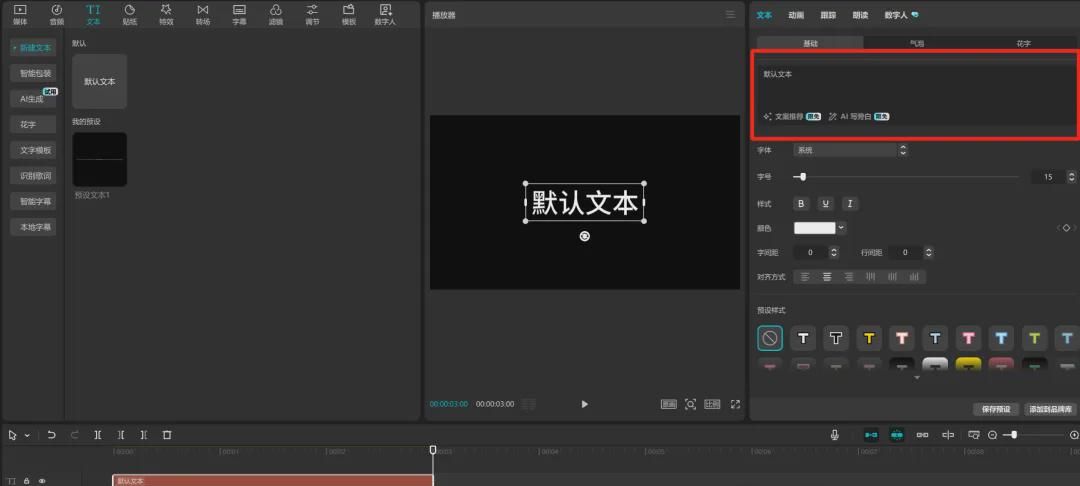Click the undo arrow in timeline toolbar
Image resolution: width=1080 pixels, height=486 pixels.
(51, 435)
